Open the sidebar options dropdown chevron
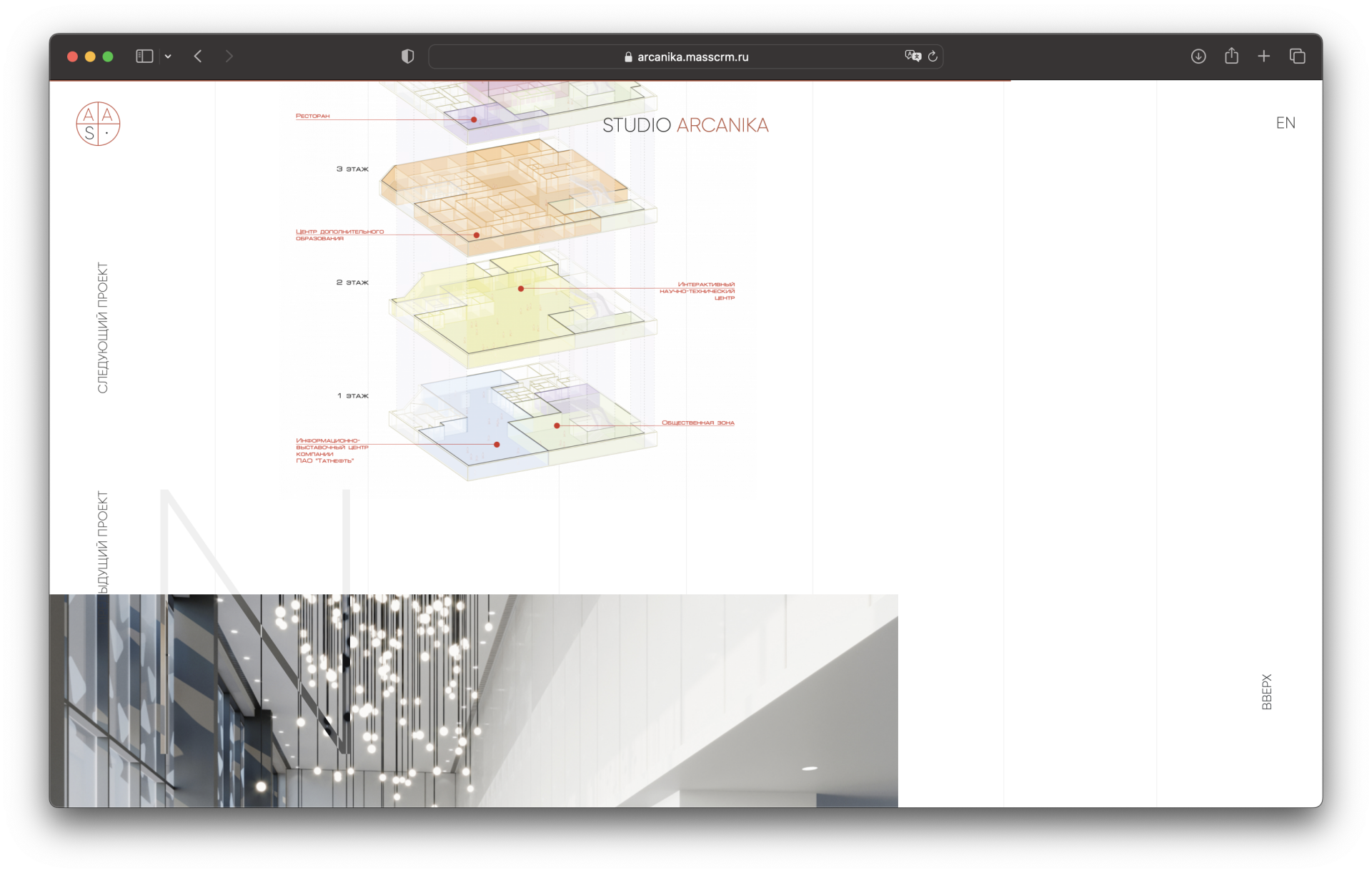The width and height of the screenshot is (1372, 873). pos(168,56)
